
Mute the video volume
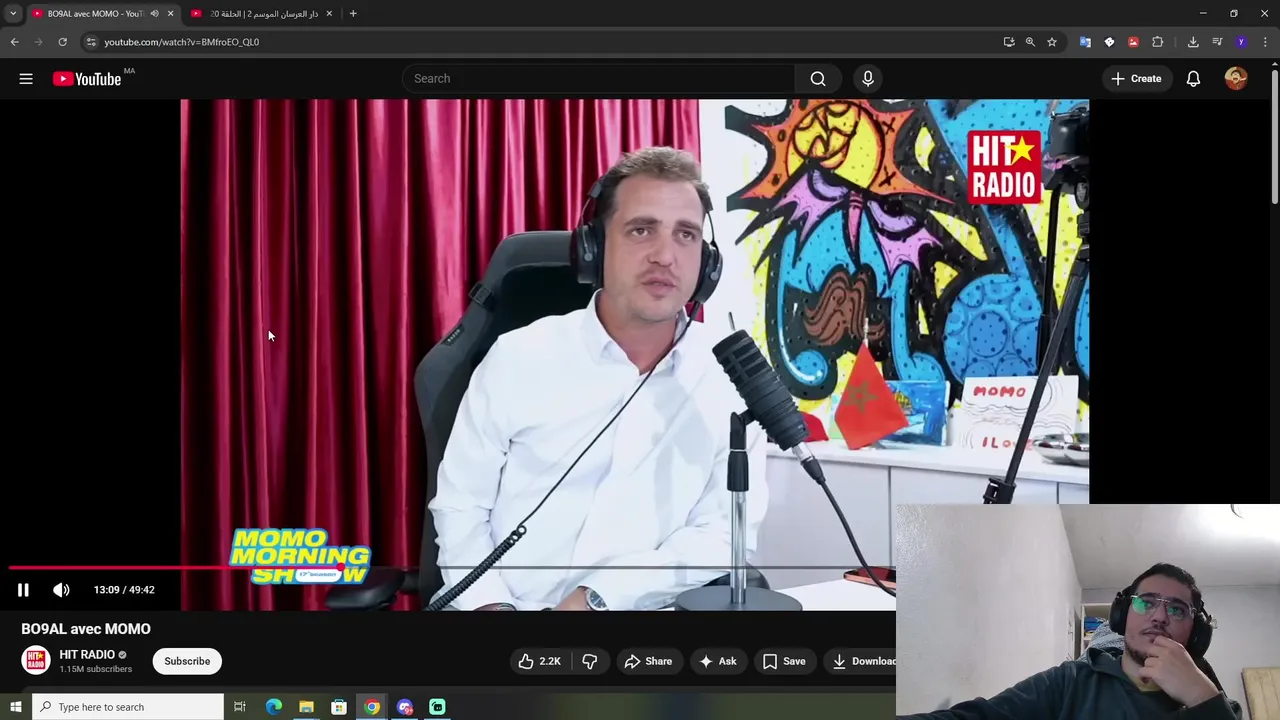61,590
